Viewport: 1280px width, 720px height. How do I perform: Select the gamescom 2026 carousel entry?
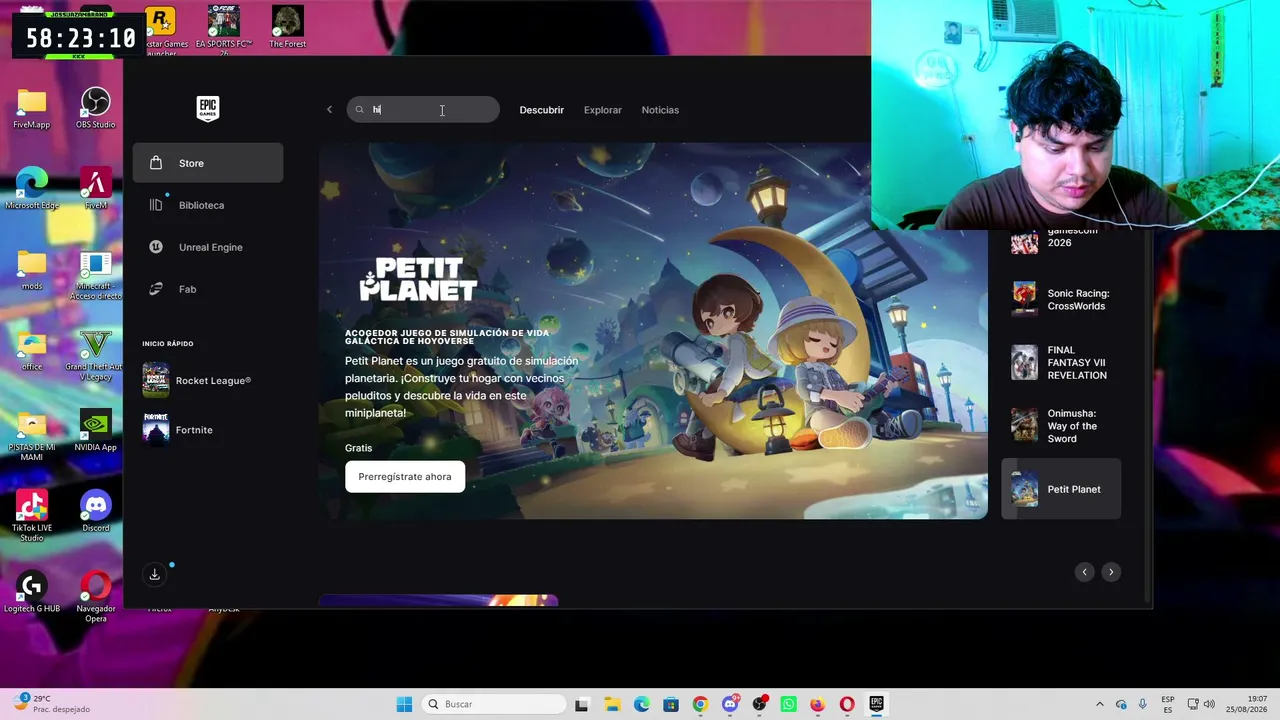[1061, 241]
